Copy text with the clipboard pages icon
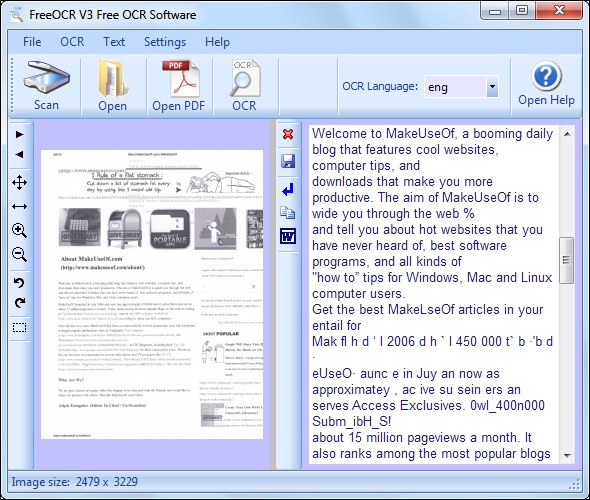 click(288, 213)
